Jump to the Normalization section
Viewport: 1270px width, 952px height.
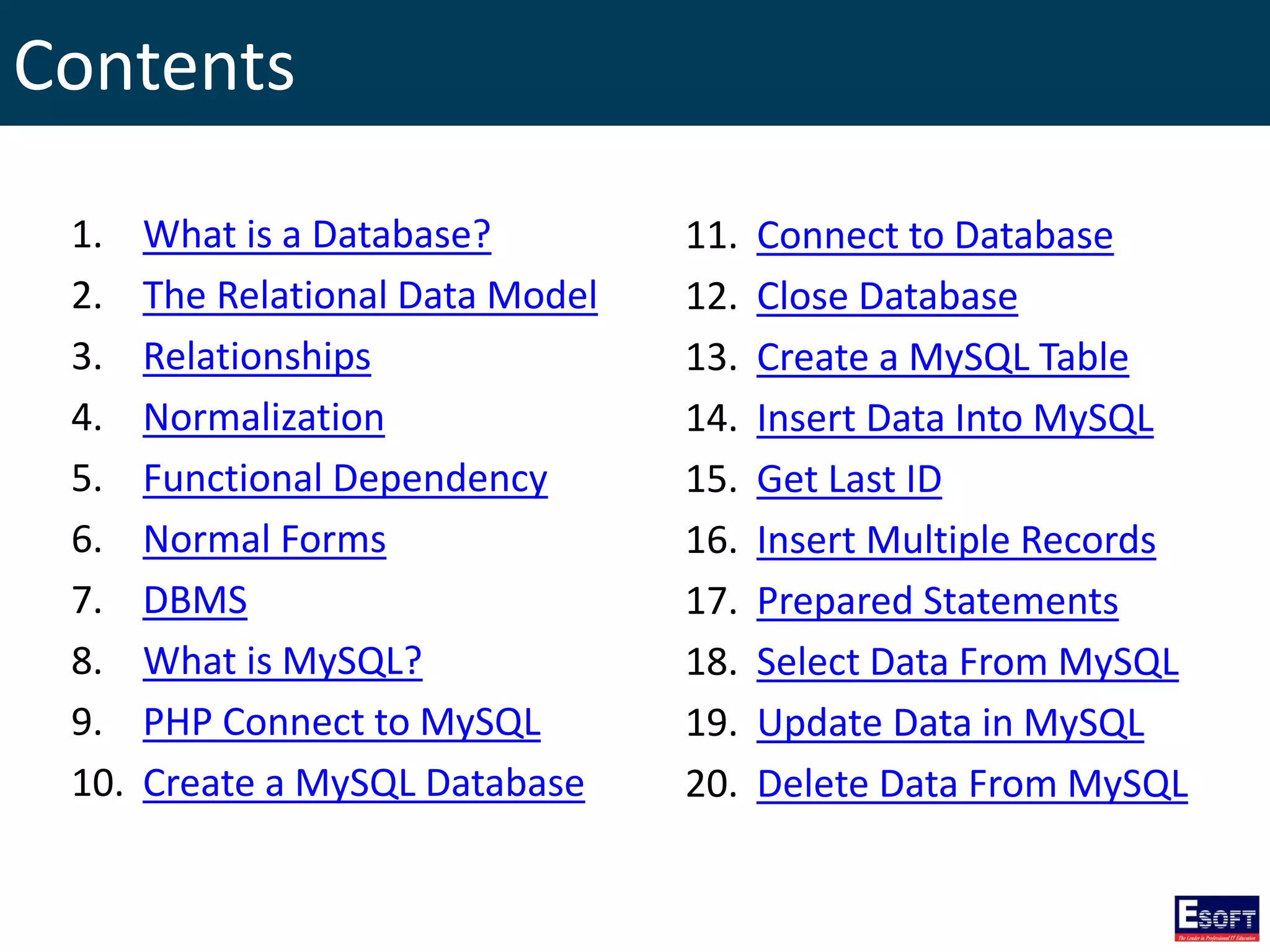click(264, 418)
